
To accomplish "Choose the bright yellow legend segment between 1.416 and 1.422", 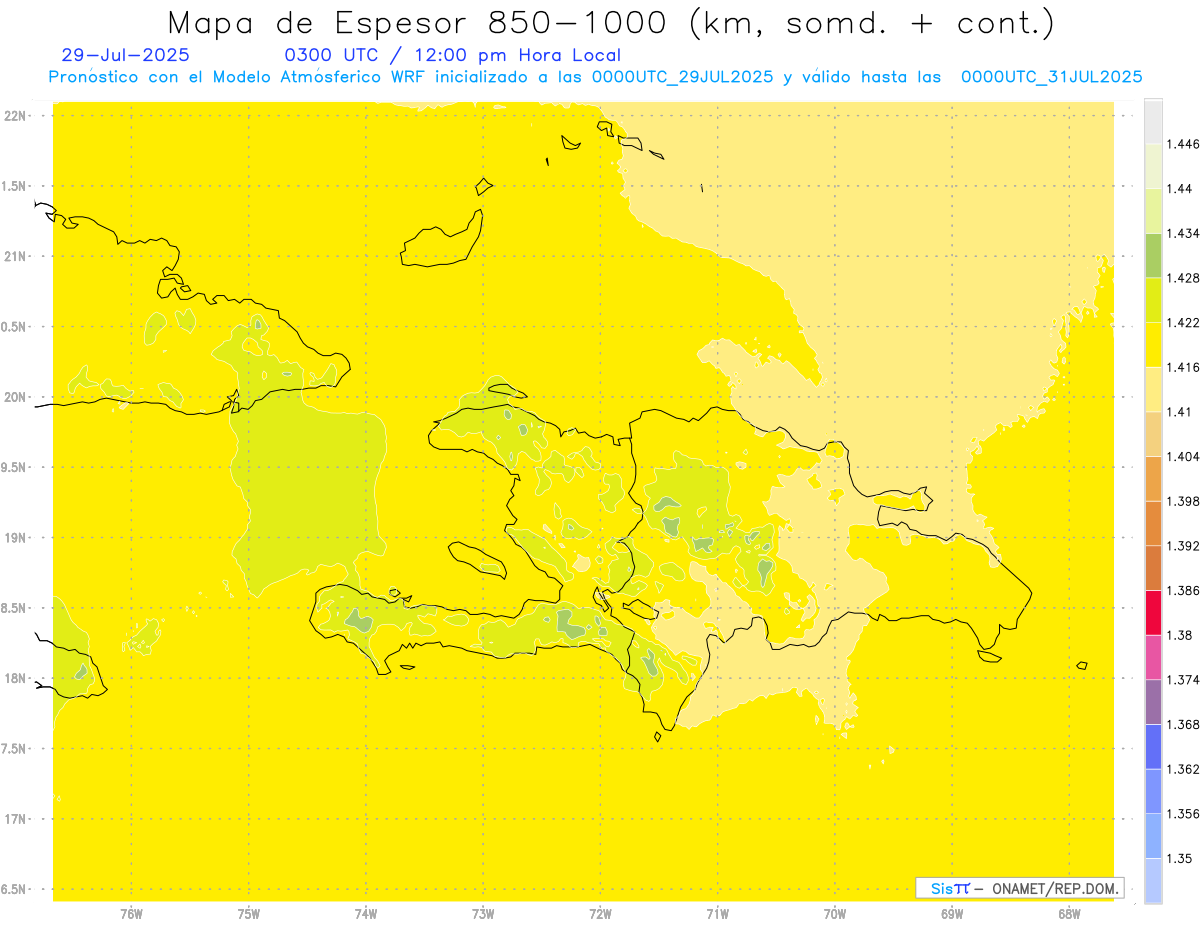I will 1153,344.
